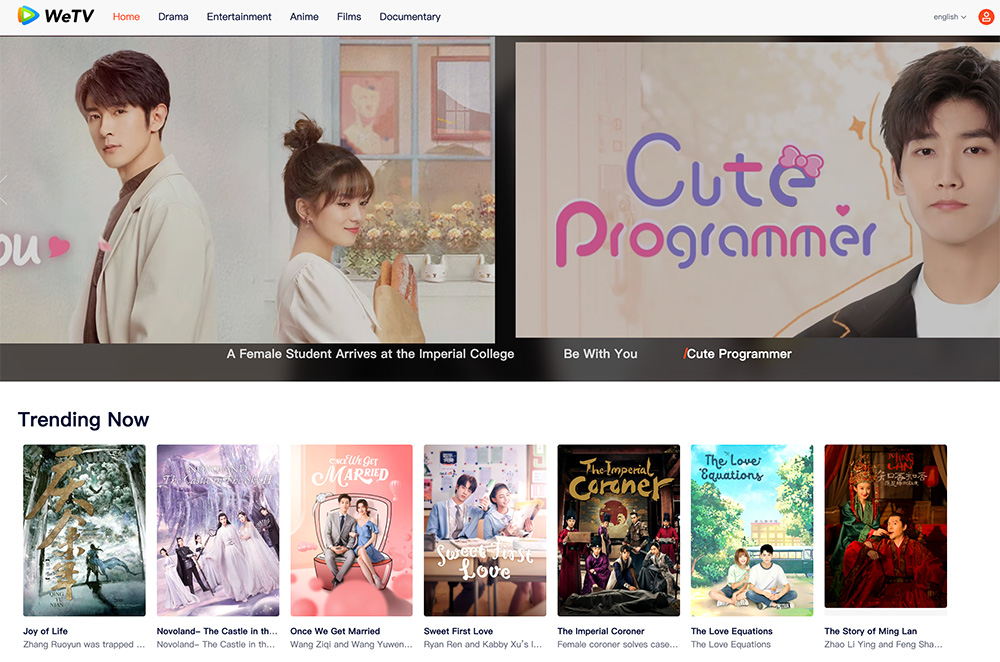Go to the Home tab
The width and height of the screenshot is (1000, 662).
tap(126, 17)
